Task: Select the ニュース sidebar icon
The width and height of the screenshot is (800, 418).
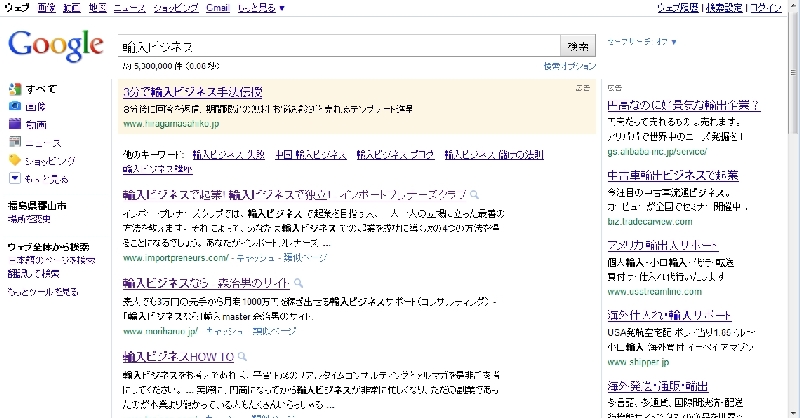Action: tap(15, 142)
